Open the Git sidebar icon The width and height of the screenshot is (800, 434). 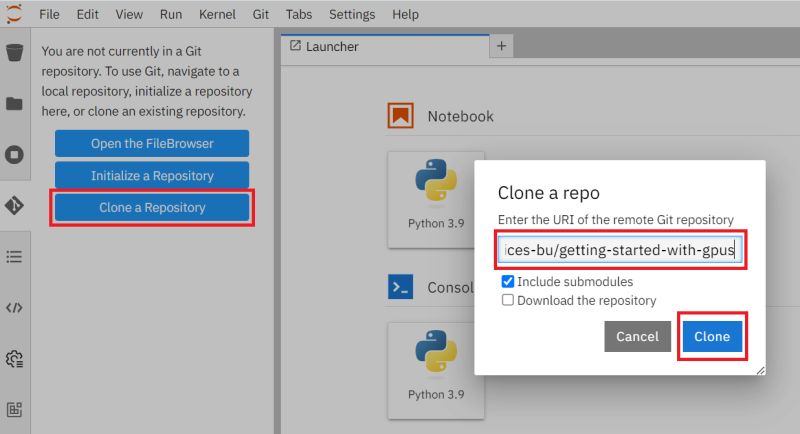[14, 206]
